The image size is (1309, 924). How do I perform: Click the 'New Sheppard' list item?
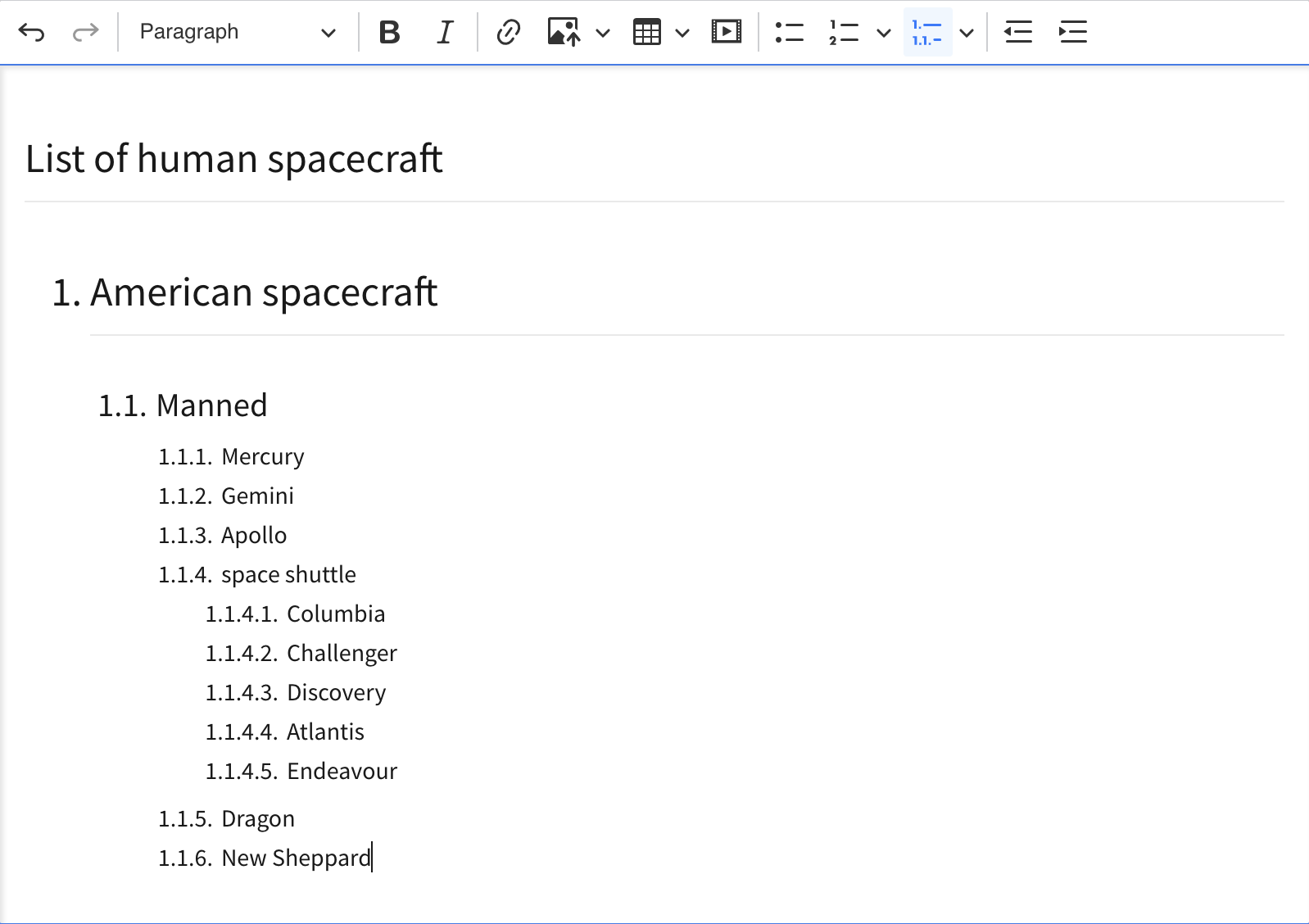tap(297, 858)
